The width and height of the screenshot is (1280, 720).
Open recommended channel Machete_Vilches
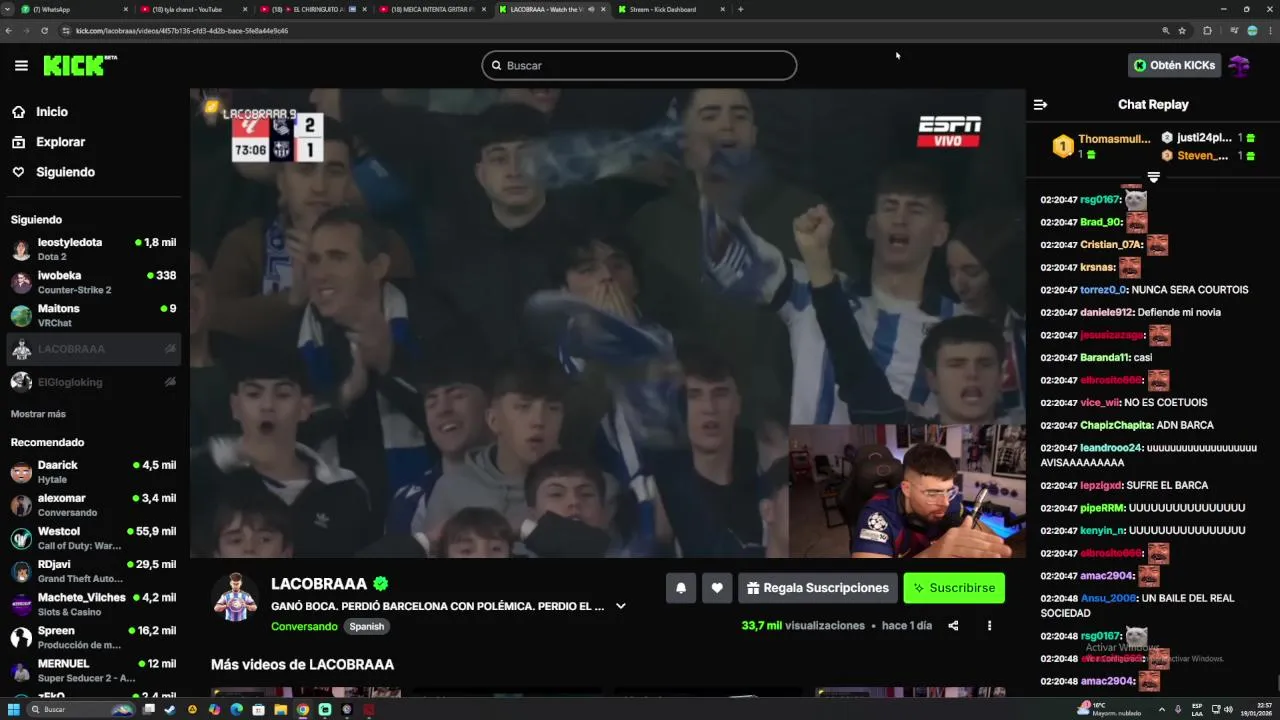(x=92, y=603)
